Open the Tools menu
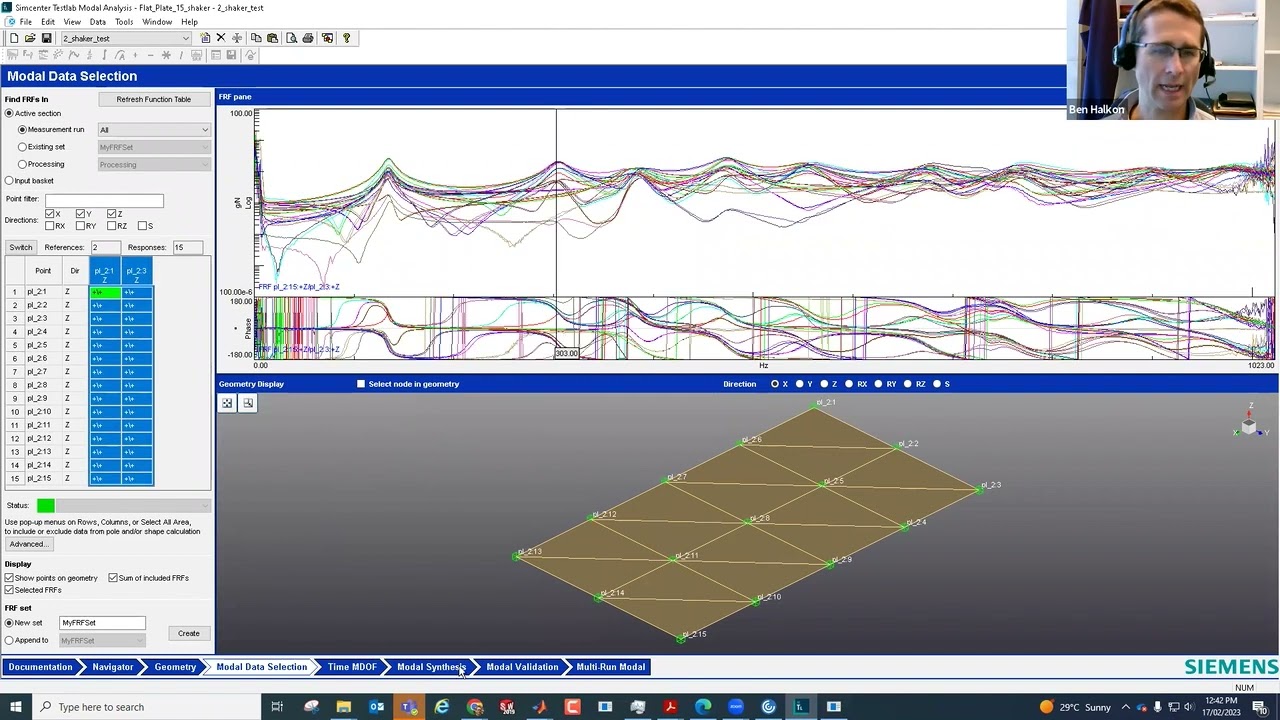1280x720 pixels. coord(124,21)
